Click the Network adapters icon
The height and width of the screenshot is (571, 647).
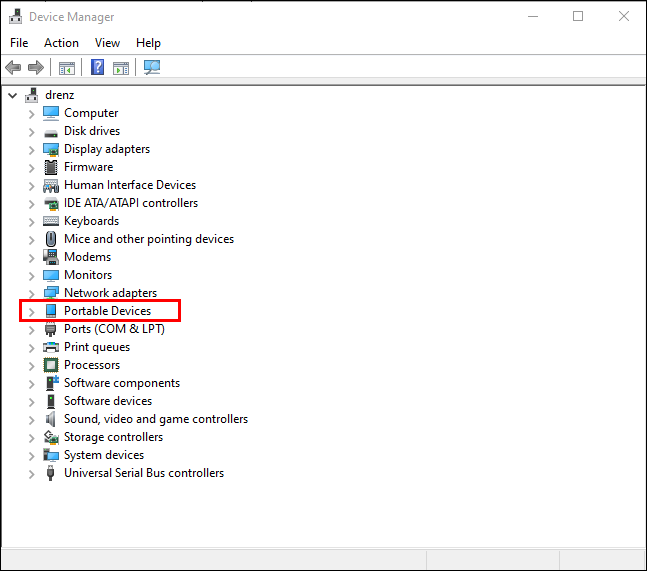point(51,293)
